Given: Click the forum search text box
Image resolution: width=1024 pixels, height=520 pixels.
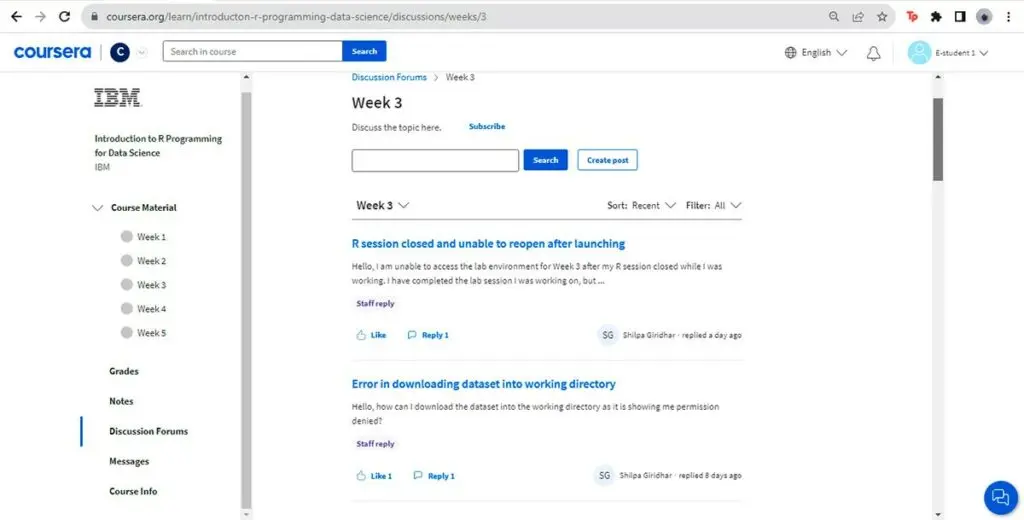Looking at the screenshot, I should click(435, 160).
